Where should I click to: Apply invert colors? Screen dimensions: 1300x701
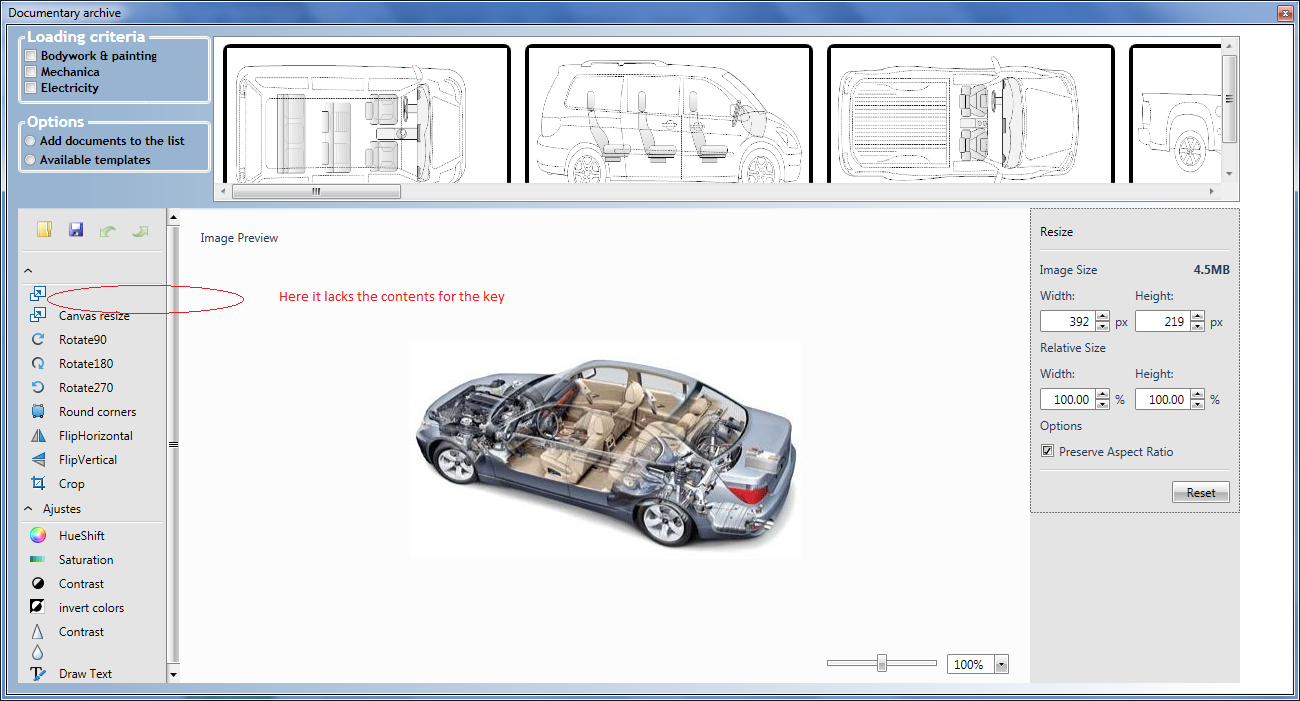(91, 608)
